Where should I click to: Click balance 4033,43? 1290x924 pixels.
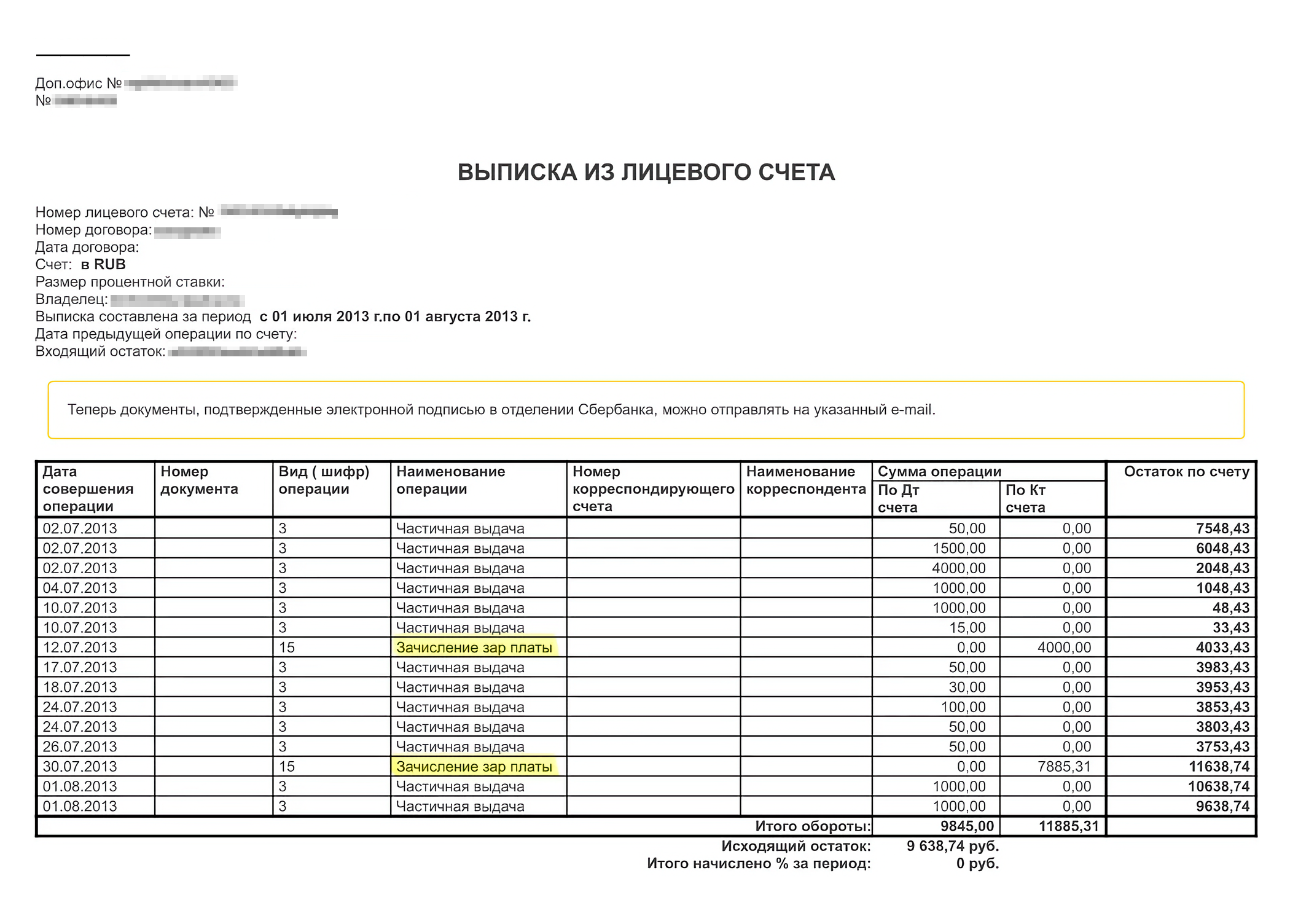point(1222,648)
